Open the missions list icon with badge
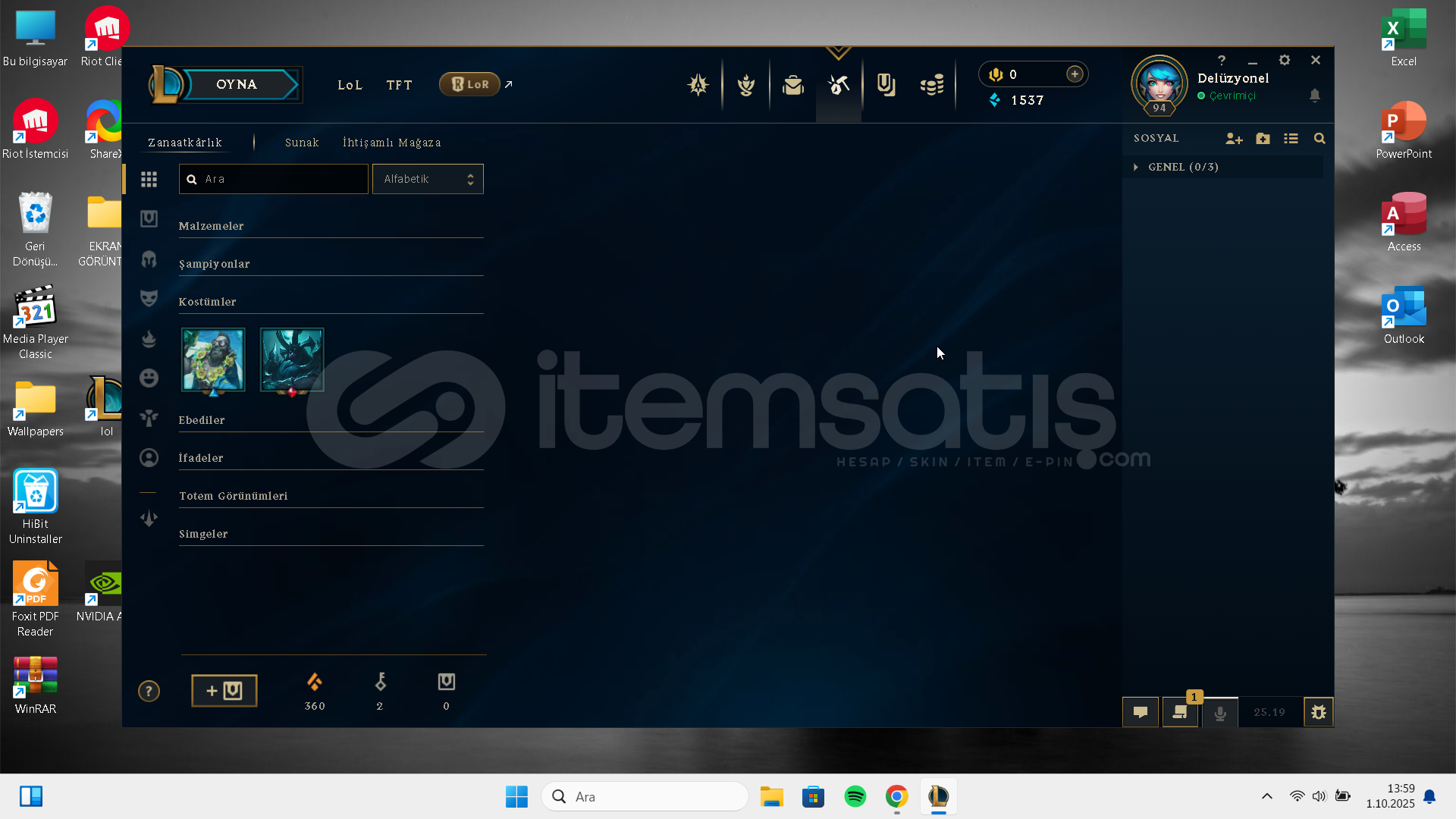 [1180, 712]
